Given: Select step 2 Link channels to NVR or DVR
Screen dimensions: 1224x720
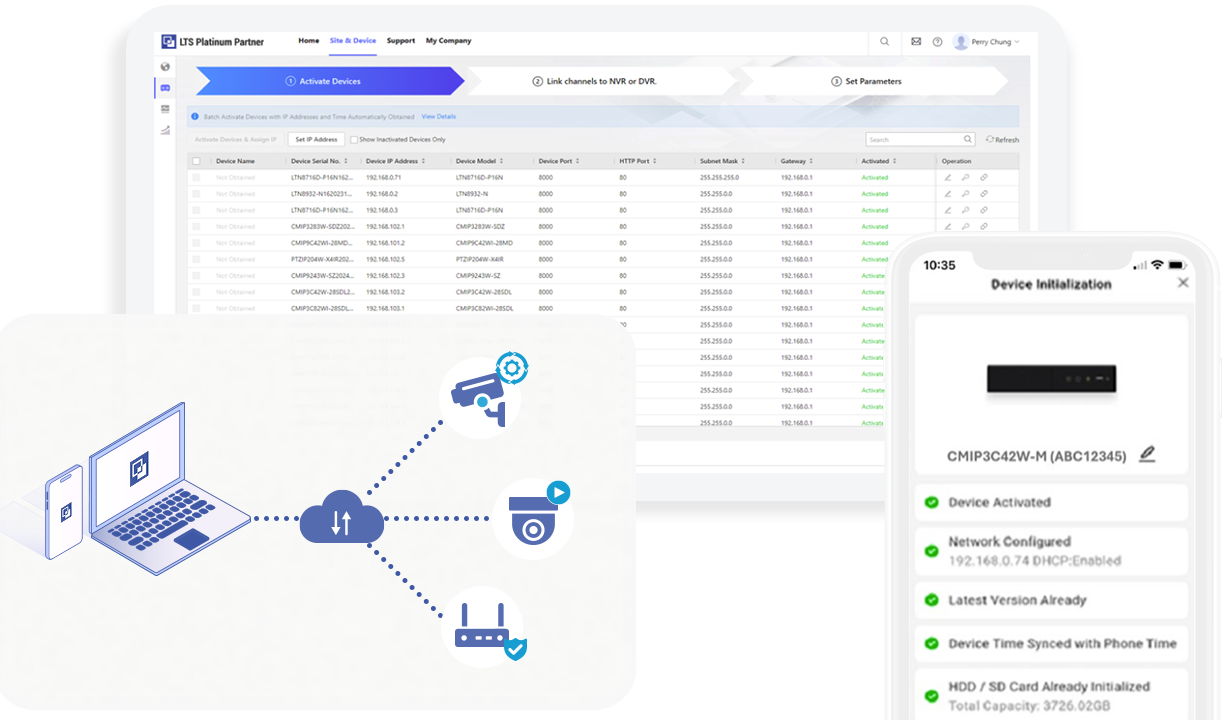Looking at the screenshot, I should (x=594, y=81).
